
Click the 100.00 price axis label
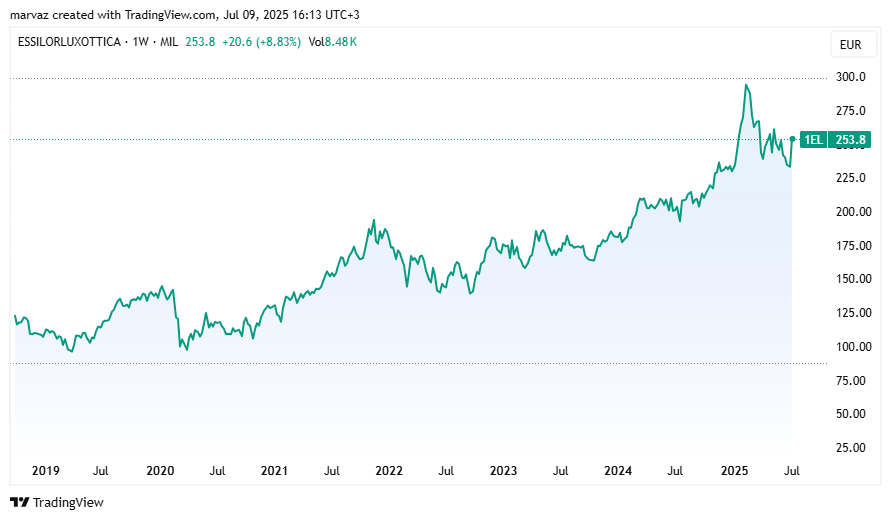tap(853, 347)
